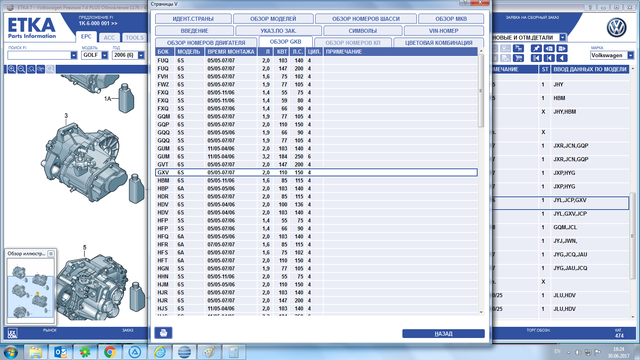Select the GVT gearbox code row
The height and width of the screenshot is (360, 640).
pyautogui.click(x=316, y=164)
